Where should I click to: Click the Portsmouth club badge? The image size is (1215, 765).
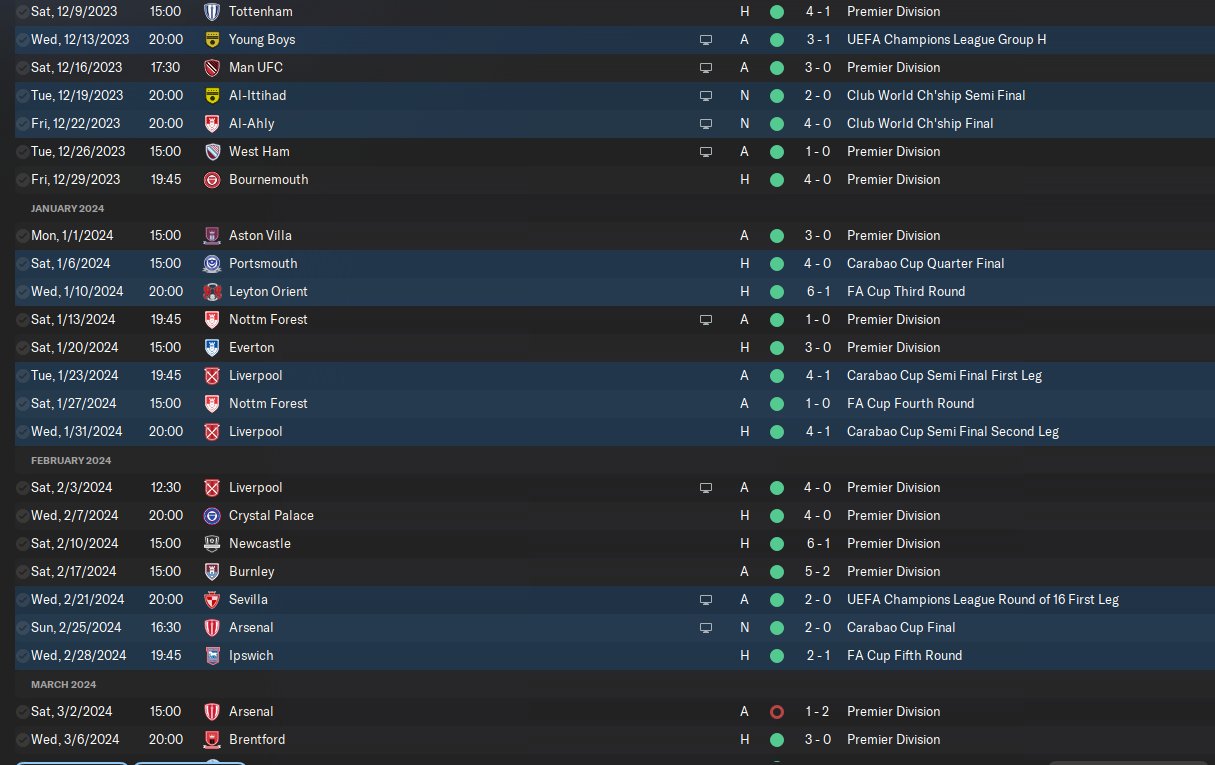point(211,264)
